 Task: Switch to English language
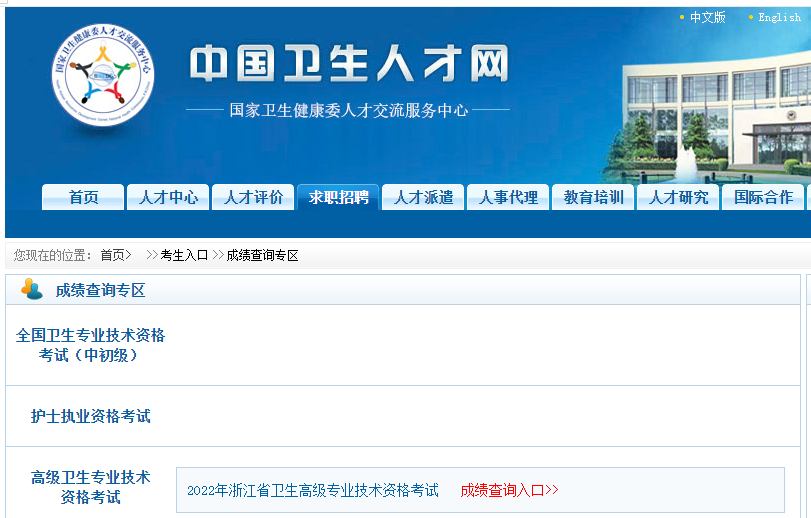[x=779, y=18]
